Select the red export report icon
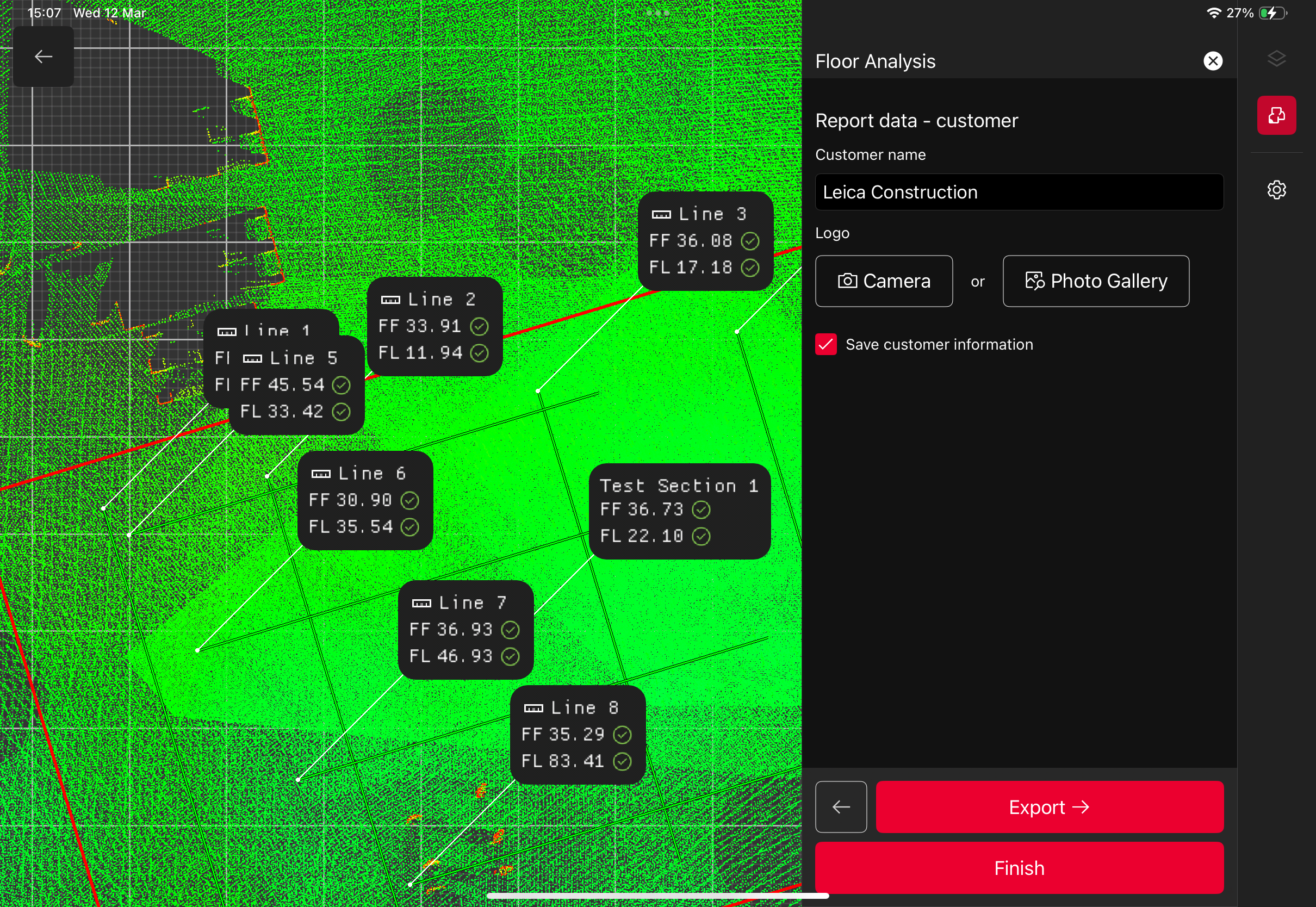 pos(1276,115)
